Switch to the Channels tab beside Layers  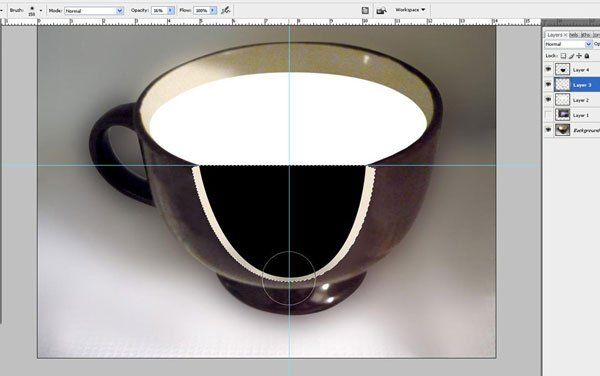(574, 35)
